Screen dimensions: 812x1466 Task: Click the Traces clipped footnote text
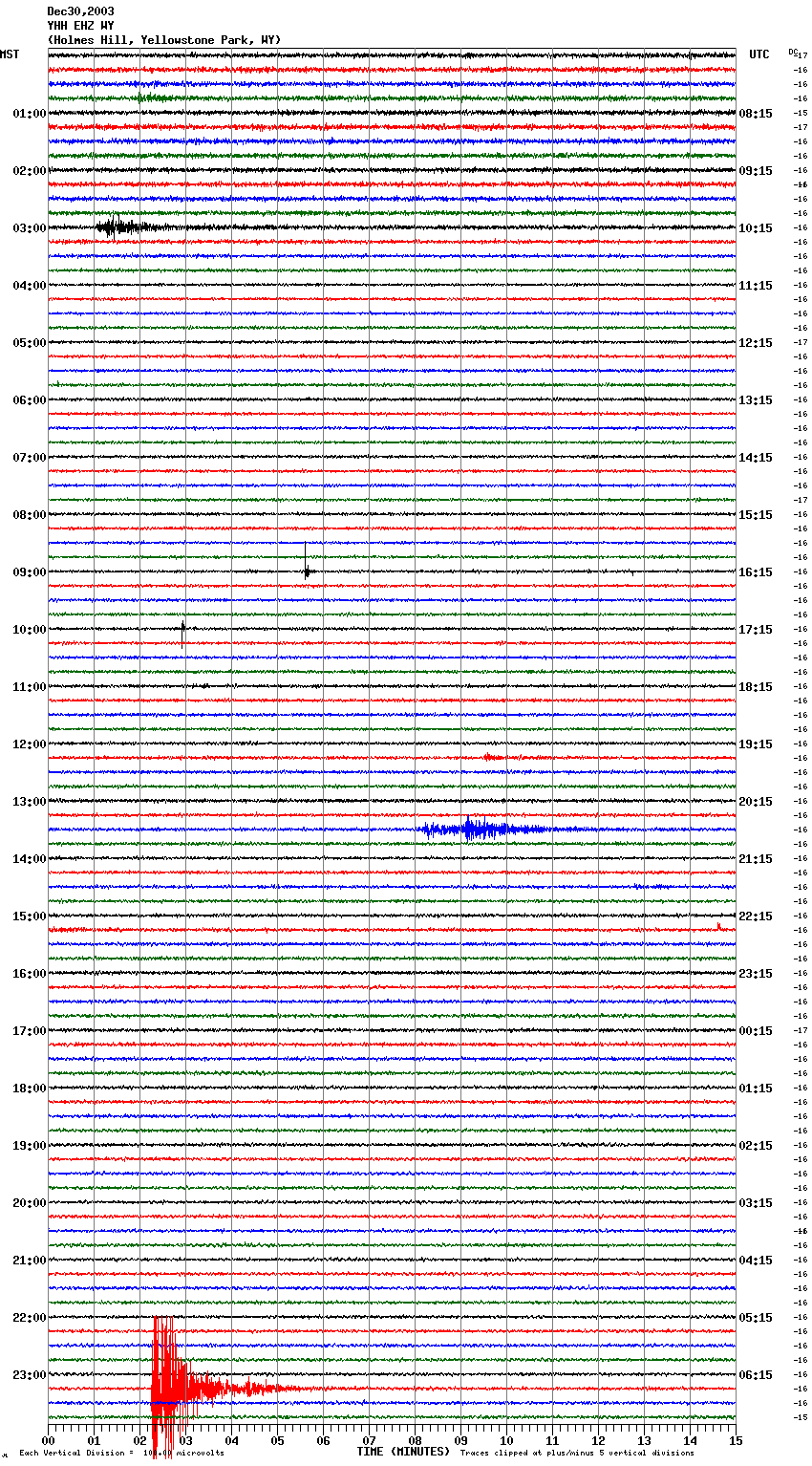tap(577, 1453)
